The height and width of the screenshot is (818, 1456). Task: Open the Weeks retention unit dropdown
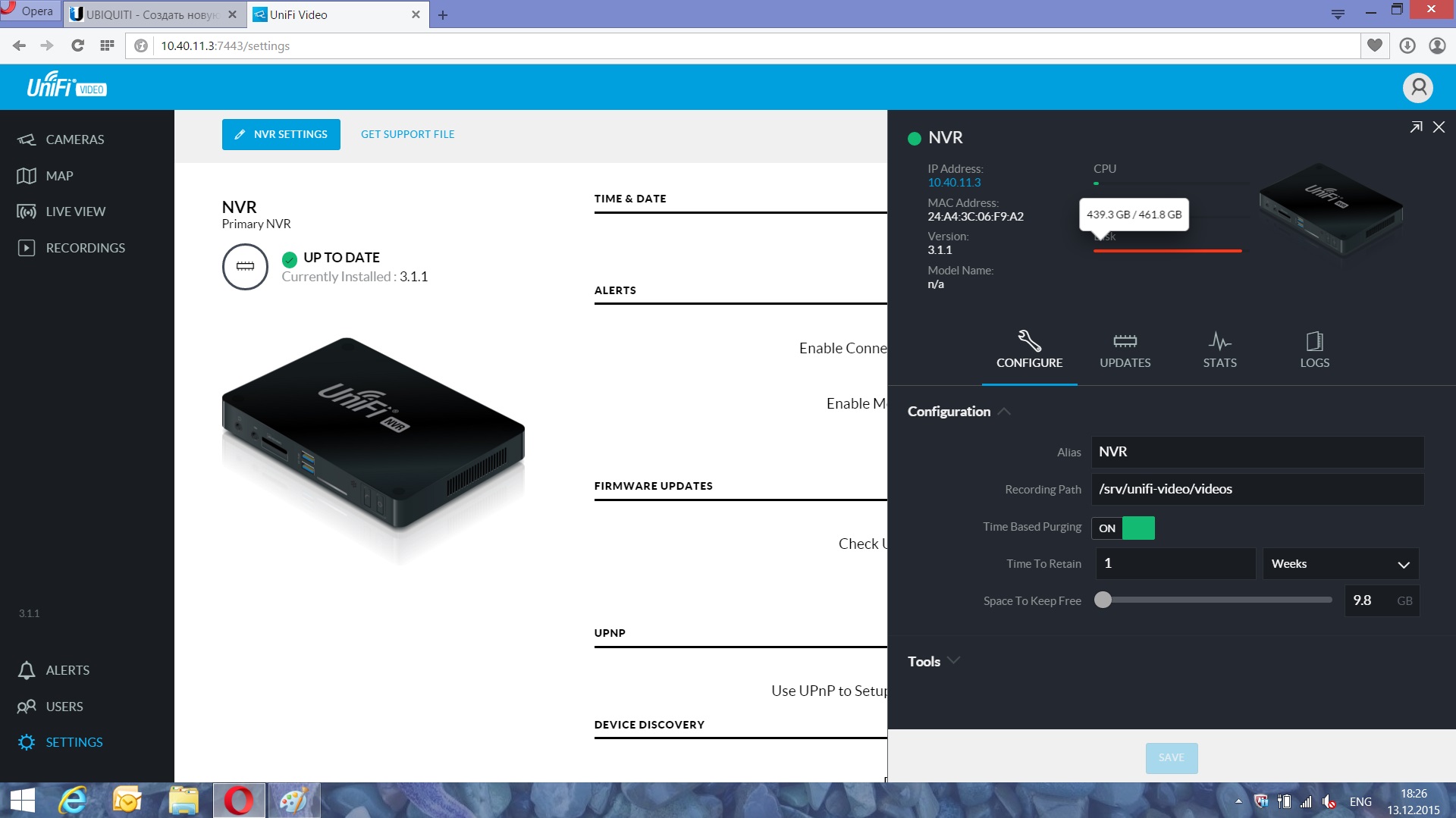pos(1340,564)
